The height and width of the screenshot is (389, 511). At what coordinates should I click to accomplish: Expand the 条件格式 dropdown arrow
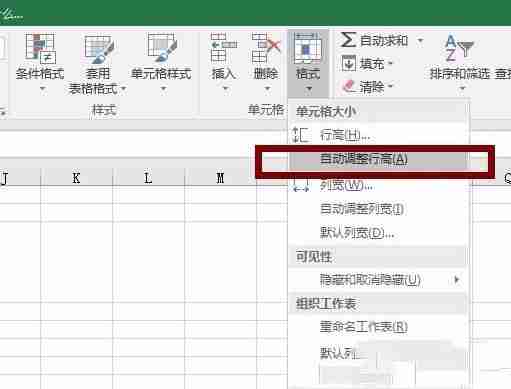[43, 89]
